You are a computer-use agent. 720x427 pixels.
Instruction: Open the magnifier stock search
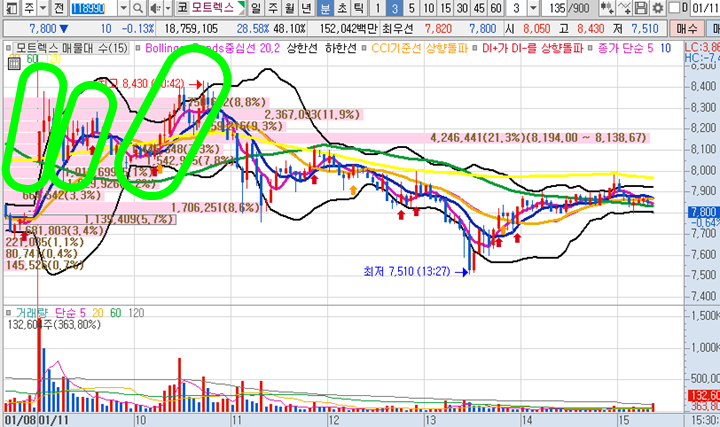tap(138, 8)
